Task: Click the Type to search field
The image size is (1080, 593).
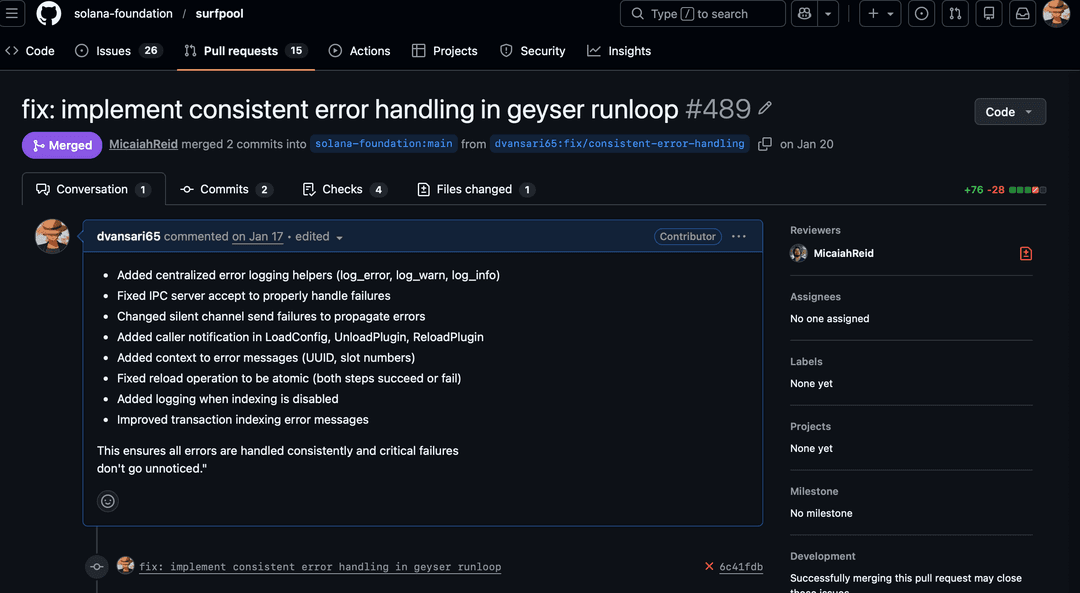Action: tap(702, 14)
